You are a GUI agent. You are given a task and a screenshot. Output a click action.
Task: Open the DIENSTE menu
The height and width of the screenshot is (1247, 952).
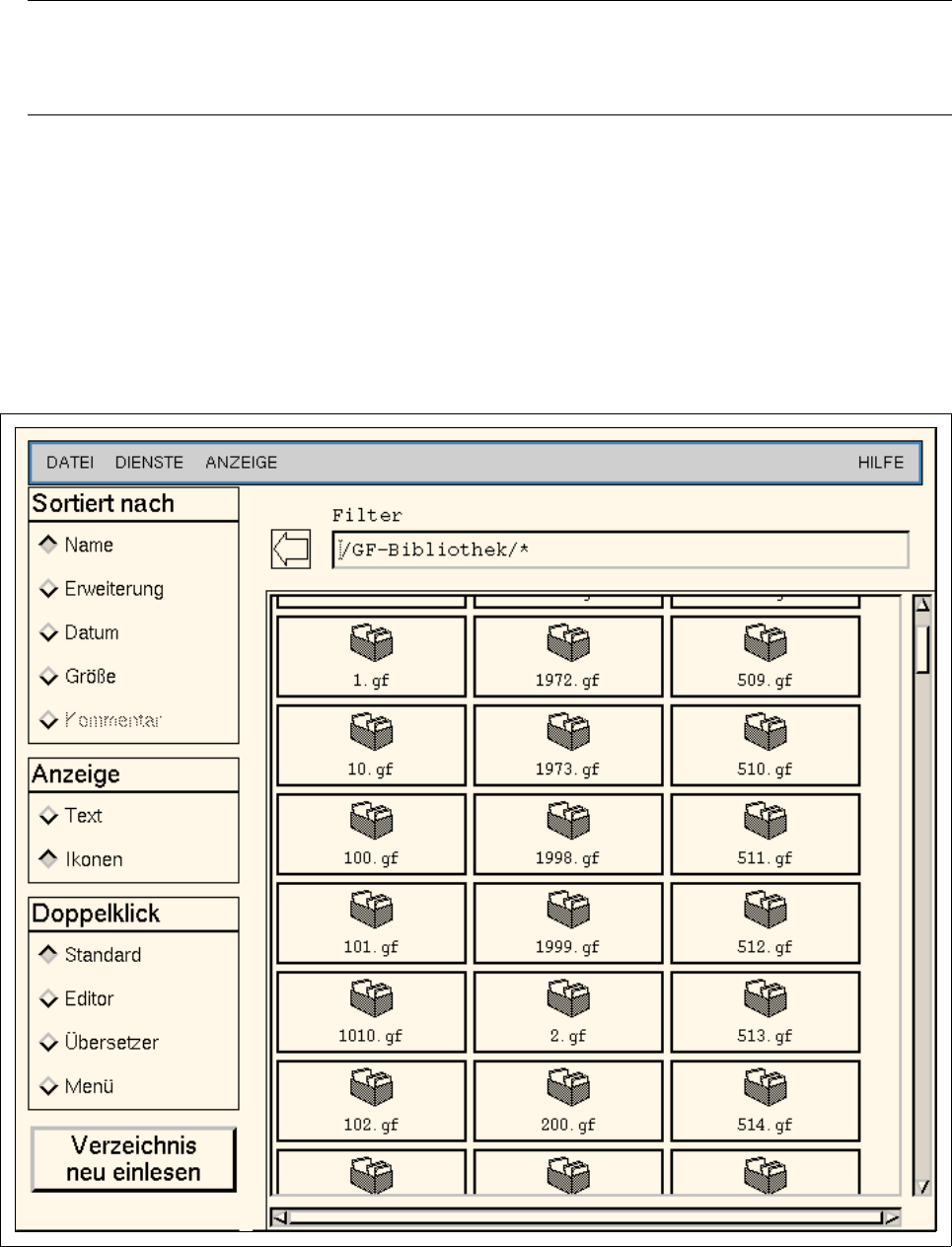coord(149,462)
